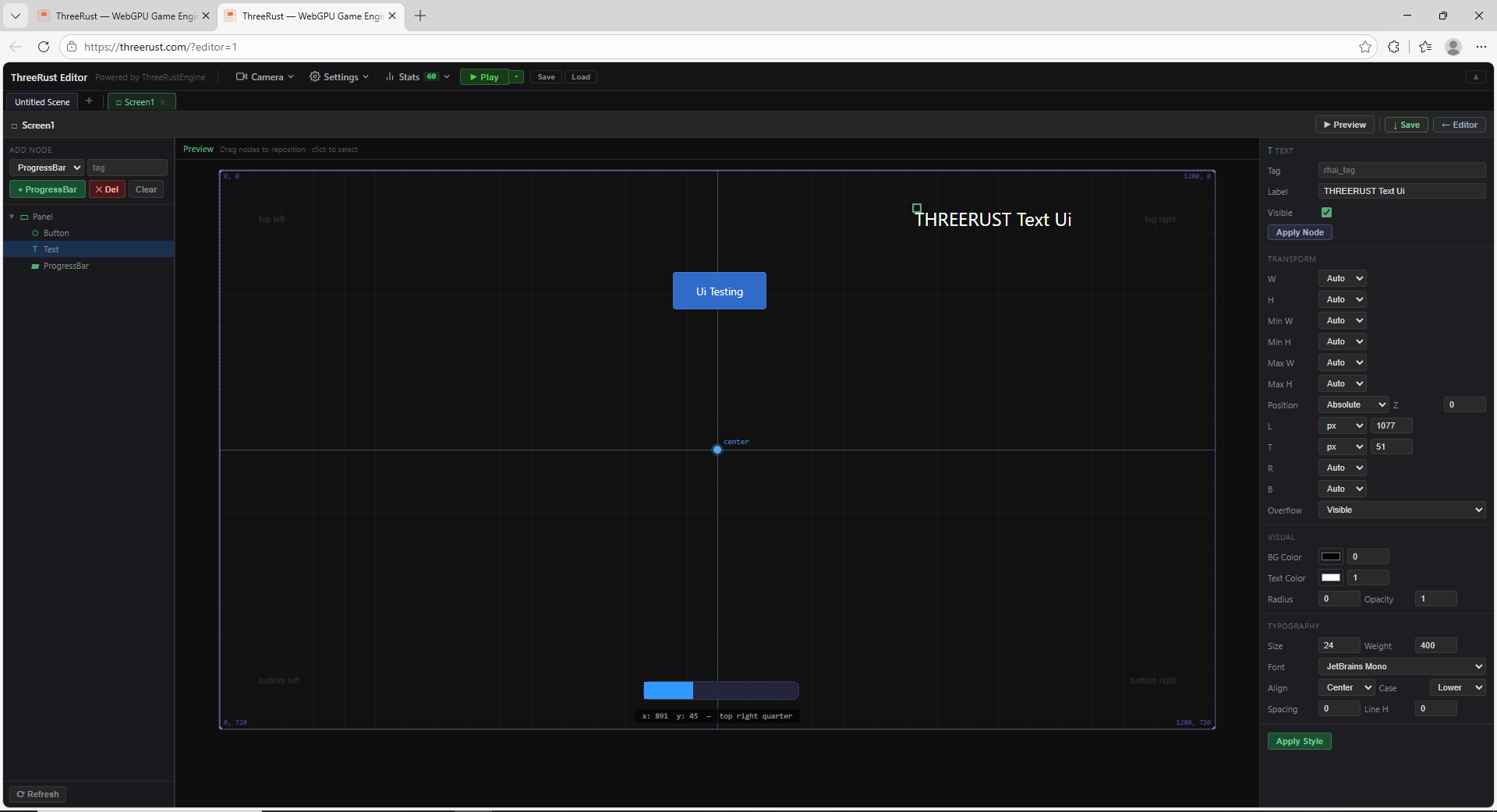Viewport: 1497px width, 812px height.
Task: Open node type ProgressBar dropdown
Action: point(46,168)
